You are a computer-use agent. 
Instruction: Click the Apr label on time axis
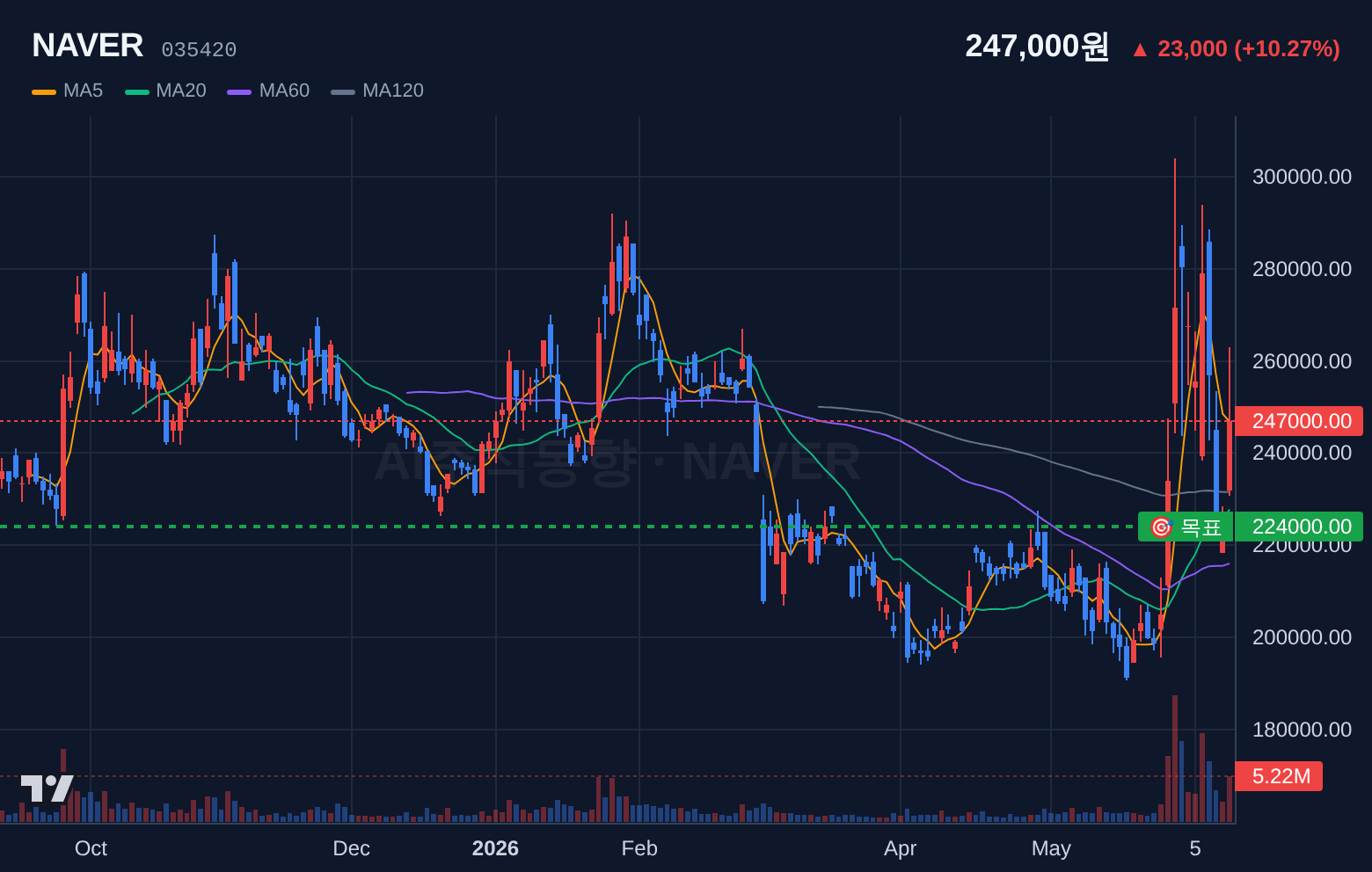pos(900,848)
